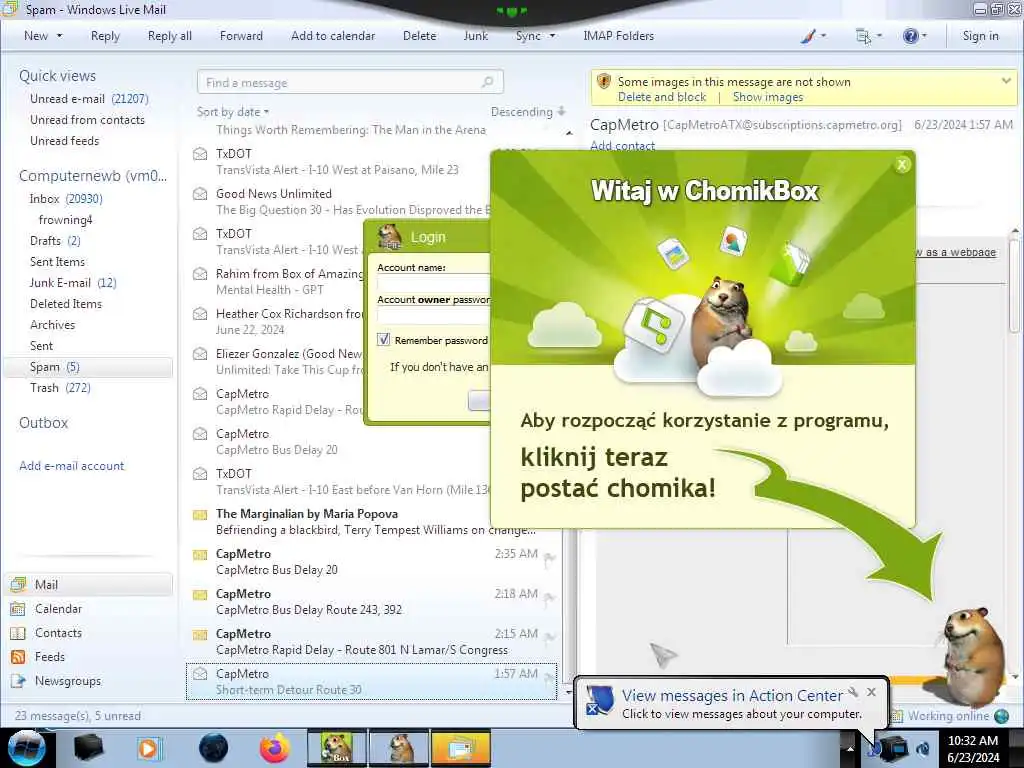The width and height of the screenshot is (1024, 768).
Task: Flag the CapMetro 2:18 AM message
Action: point(550,598)
